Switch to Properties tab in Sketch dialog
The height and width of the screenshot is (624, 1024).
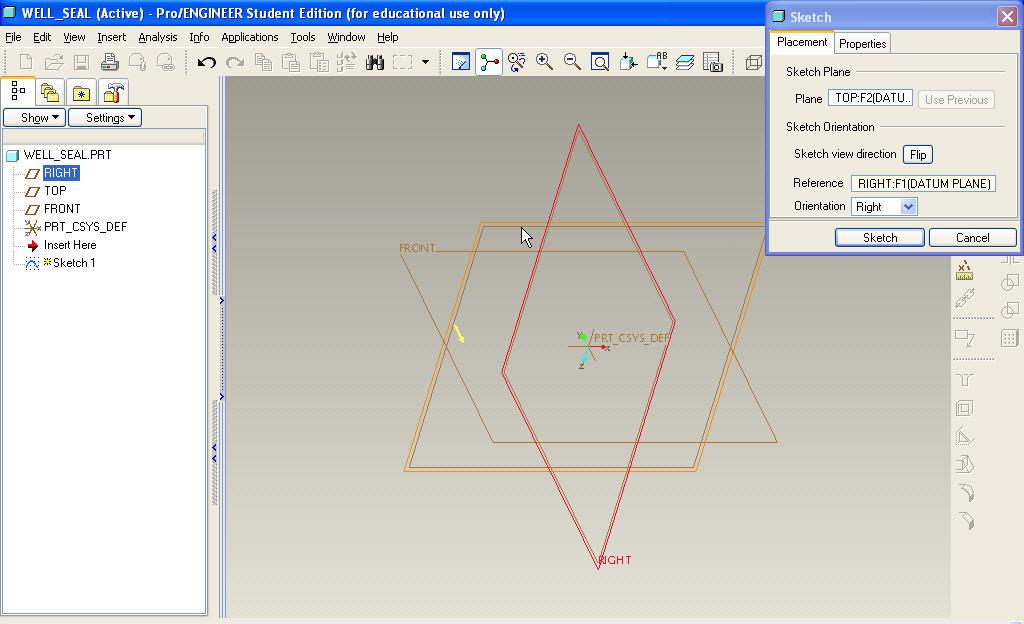862,43
